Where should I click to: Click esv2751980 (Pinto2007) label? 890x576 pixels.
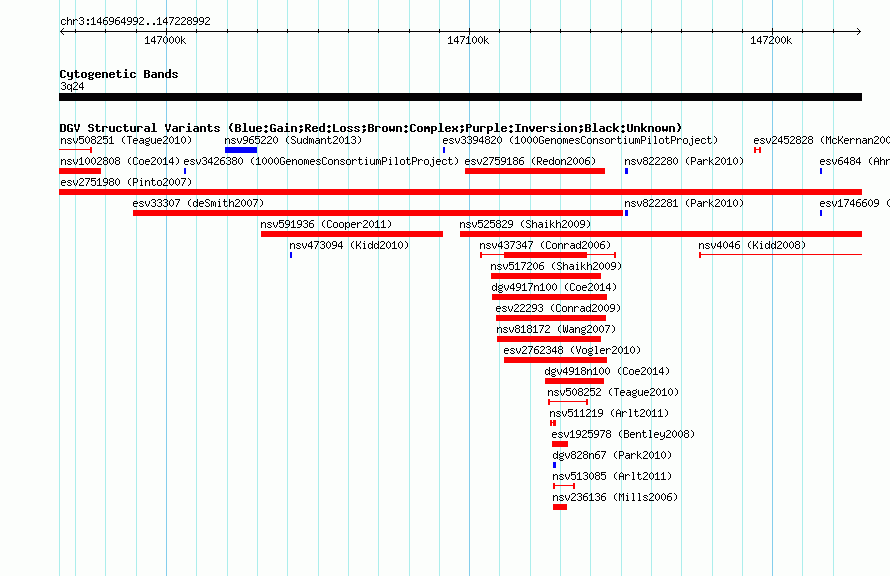click(x=126, y=182)
